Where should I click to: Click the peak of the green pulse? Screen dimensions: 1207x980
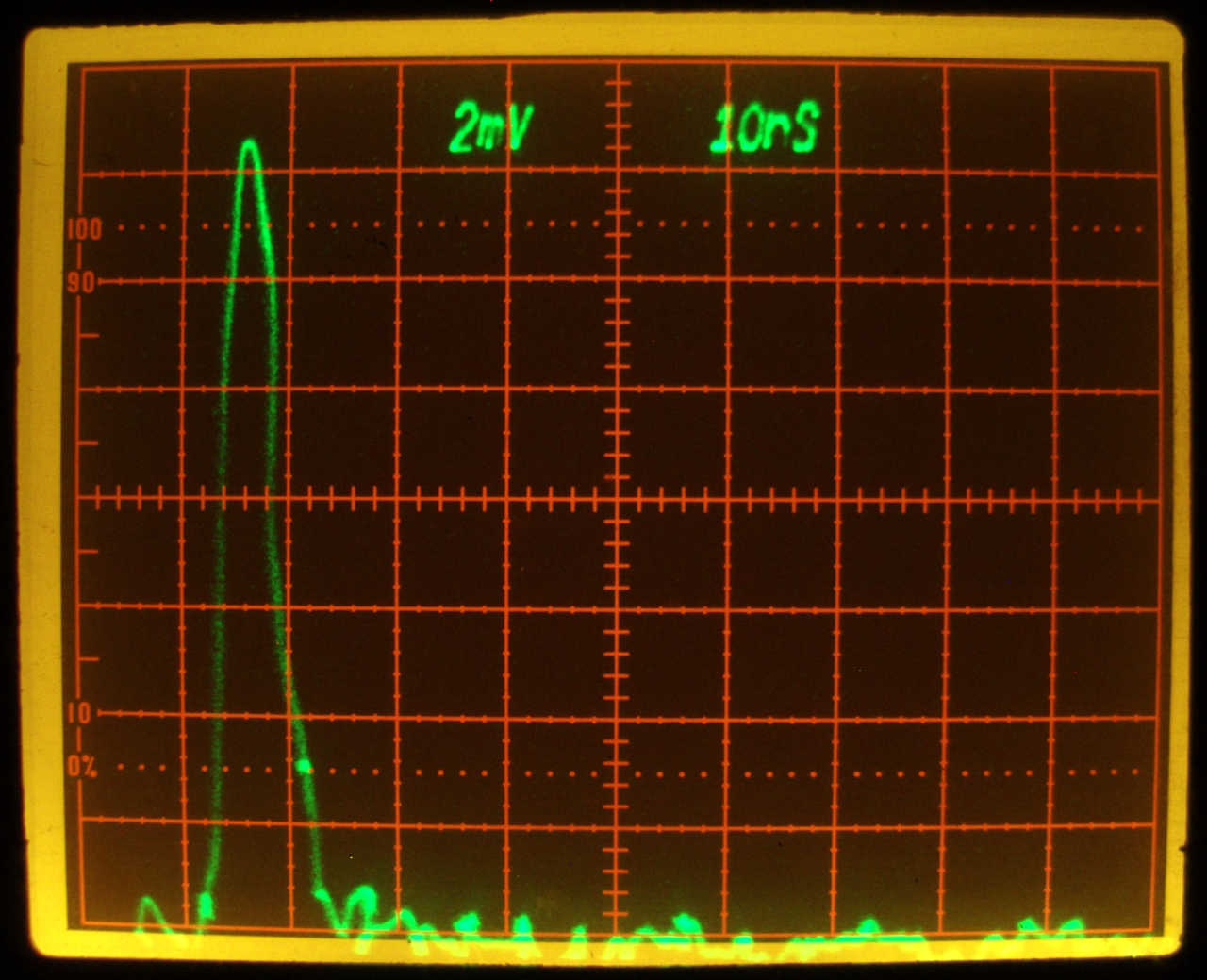tap(250, 145)
